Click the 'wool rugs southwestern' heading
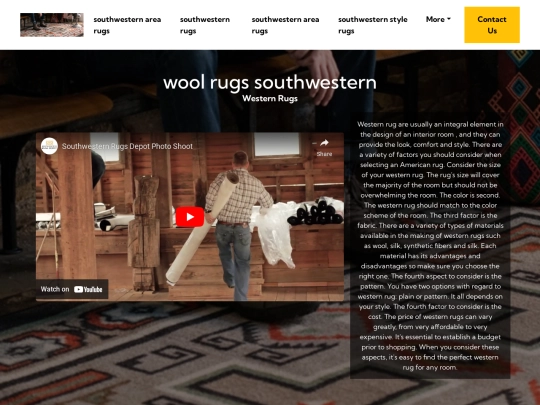The image size is (540, 405). (x=270, y=83)
